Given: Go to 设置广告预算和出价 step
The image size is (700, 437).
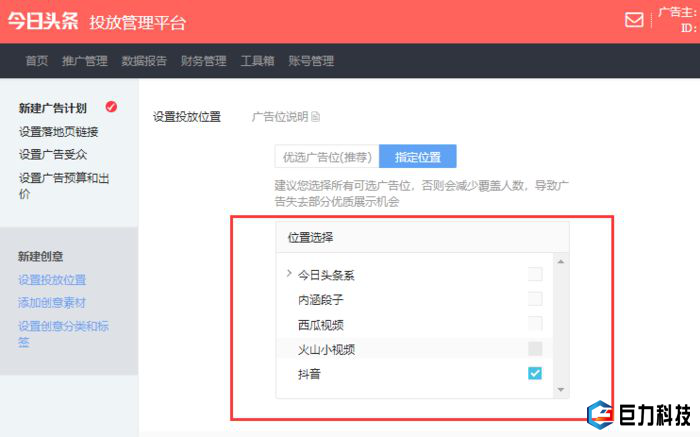Looking at the screenshot, I should coord(64,186).
